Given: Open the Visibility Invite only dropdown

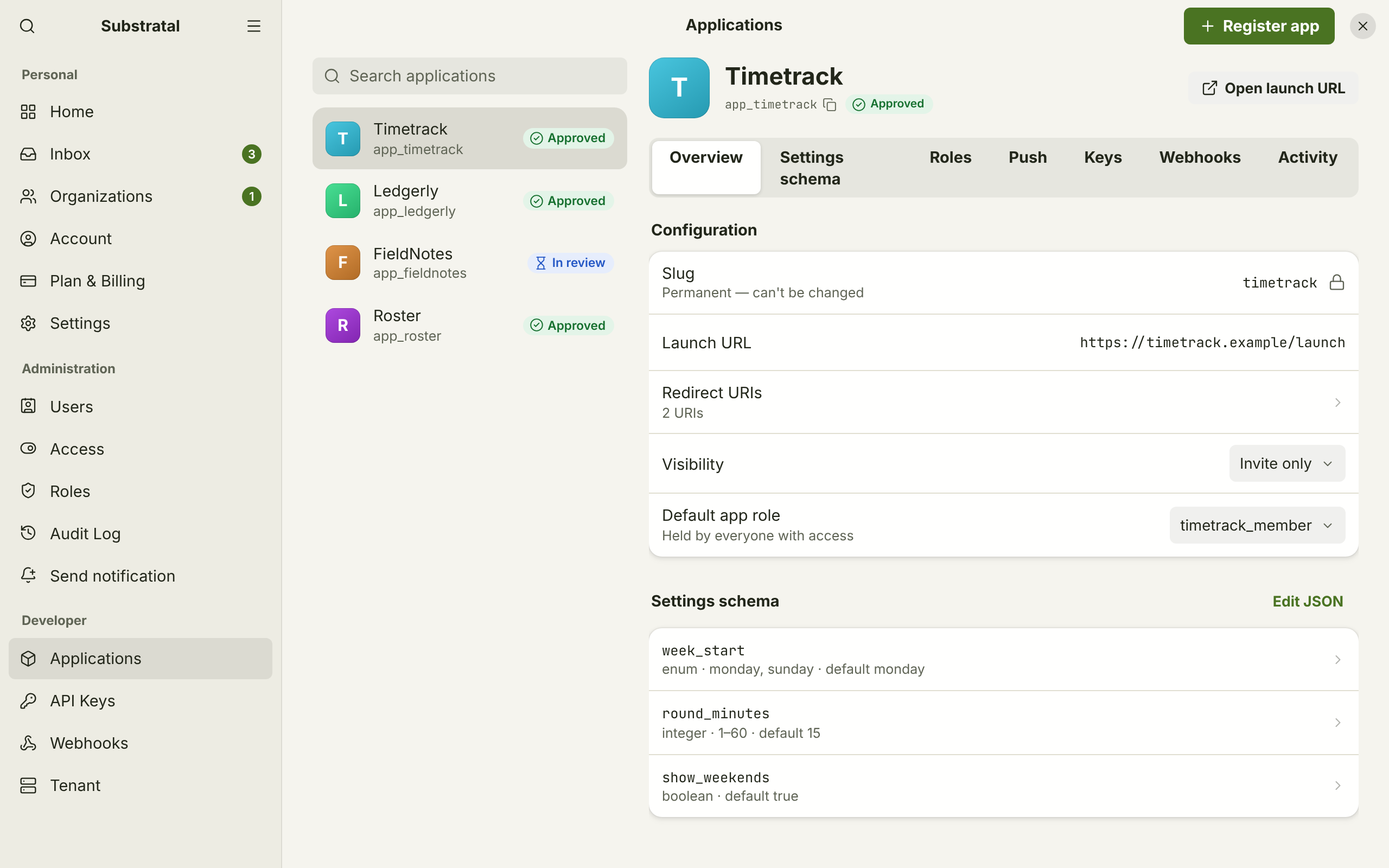Looking at the screenshot, I should click(1287, 463).
